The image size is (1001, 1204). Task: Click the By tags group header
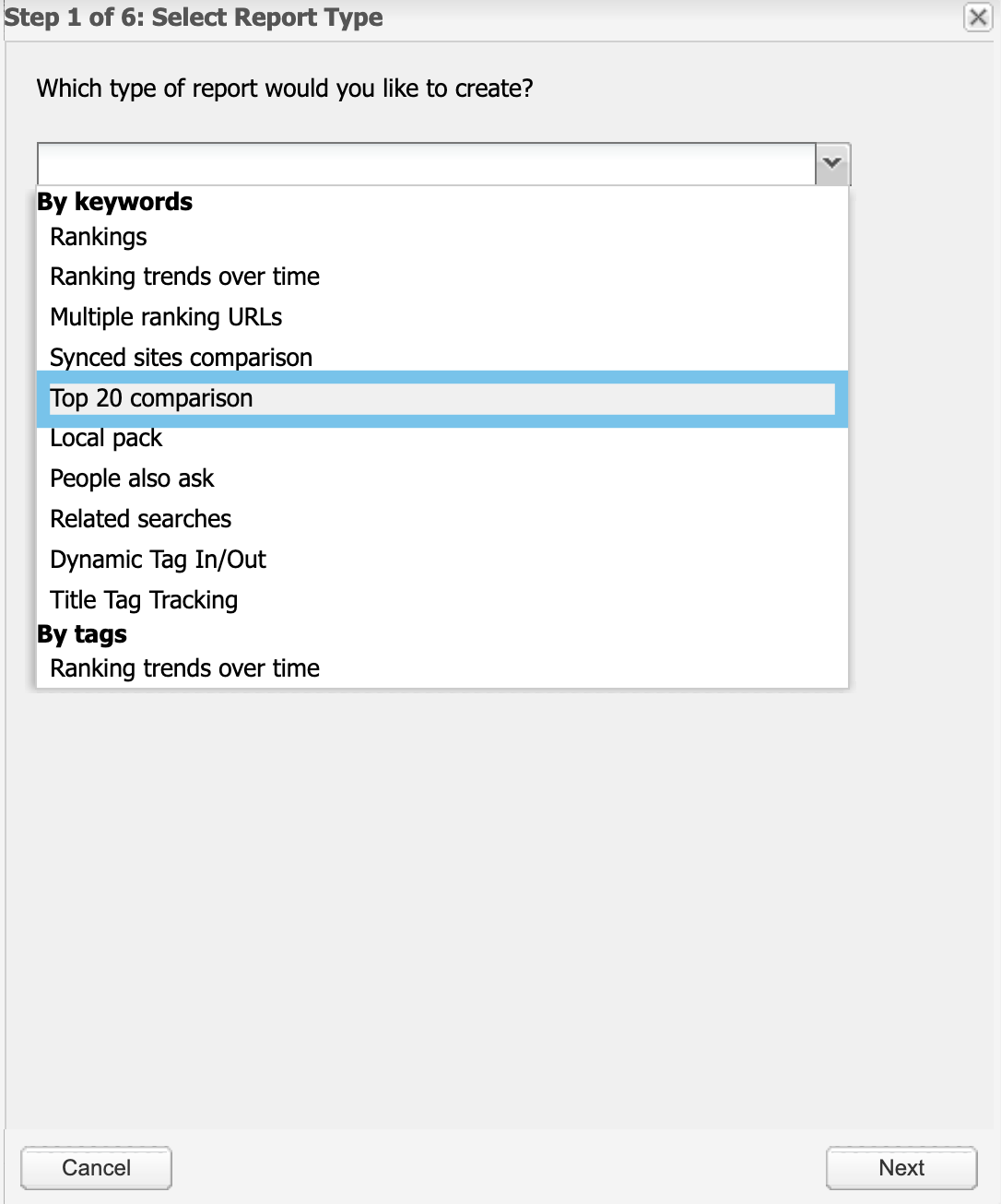[82, 634]
